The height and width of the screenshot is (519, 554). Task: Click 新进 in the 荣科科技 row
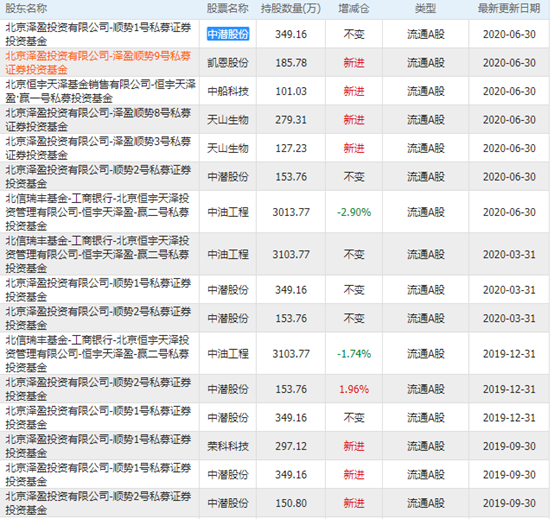pyautogui.click(x=354, y=446)
